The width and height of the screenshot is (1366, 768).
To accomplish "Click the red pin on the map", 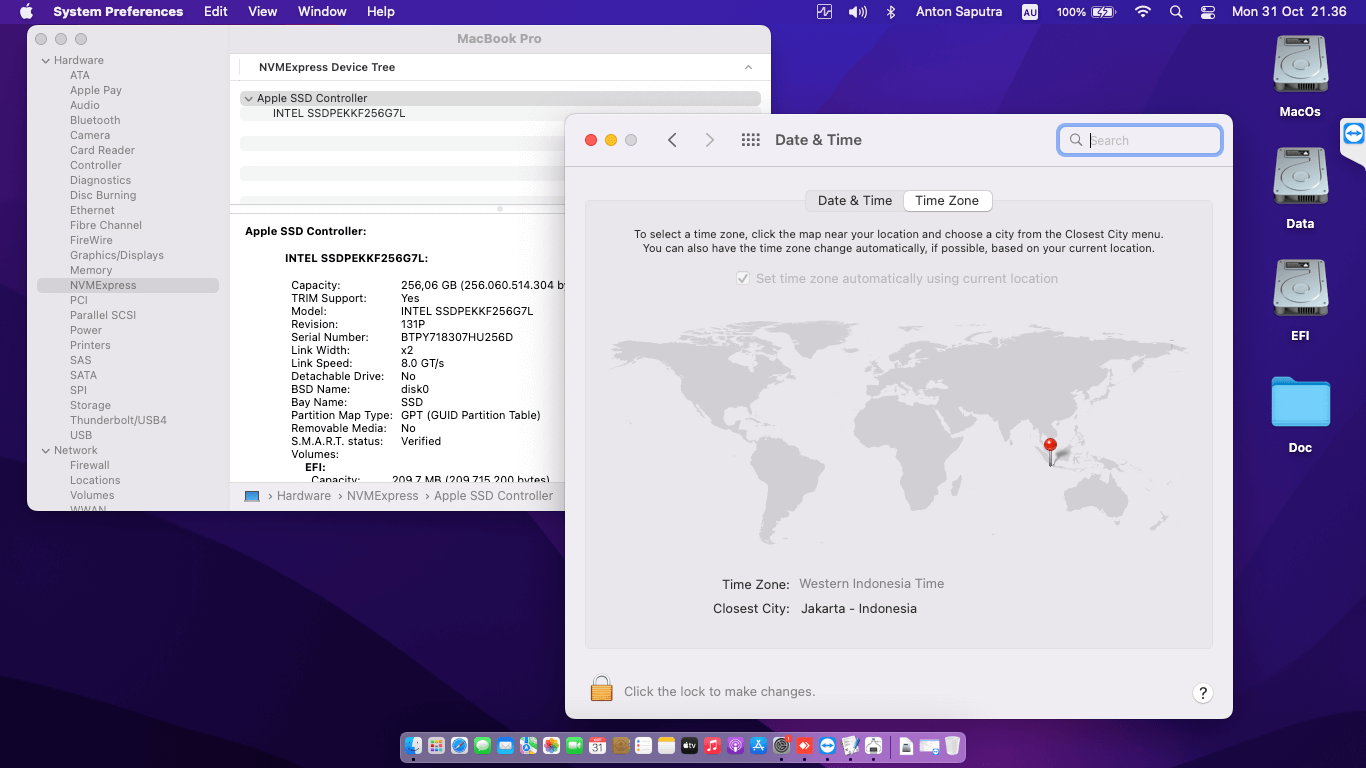I will (x=1050, y=451).
